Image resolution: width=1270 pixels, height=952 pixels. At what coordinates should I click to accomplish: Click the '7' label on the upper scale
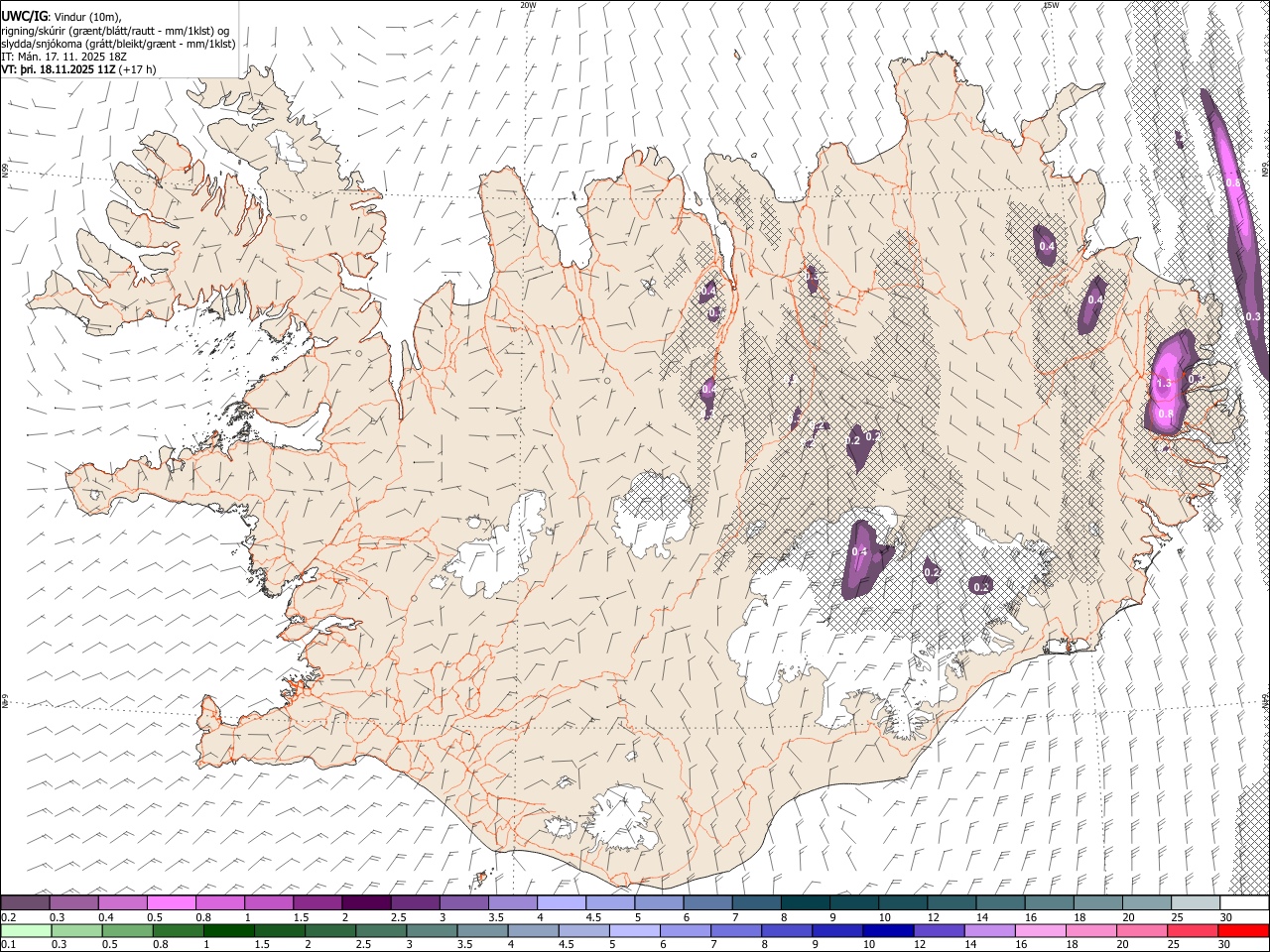tap(735, 917)
